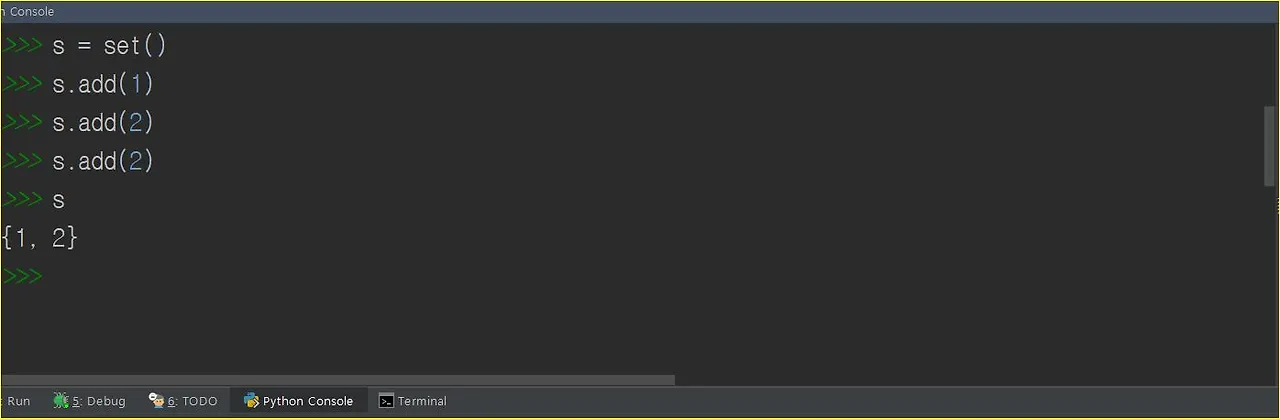
Task: Click the Console panel title bar
Action: [x=640, y=11]
